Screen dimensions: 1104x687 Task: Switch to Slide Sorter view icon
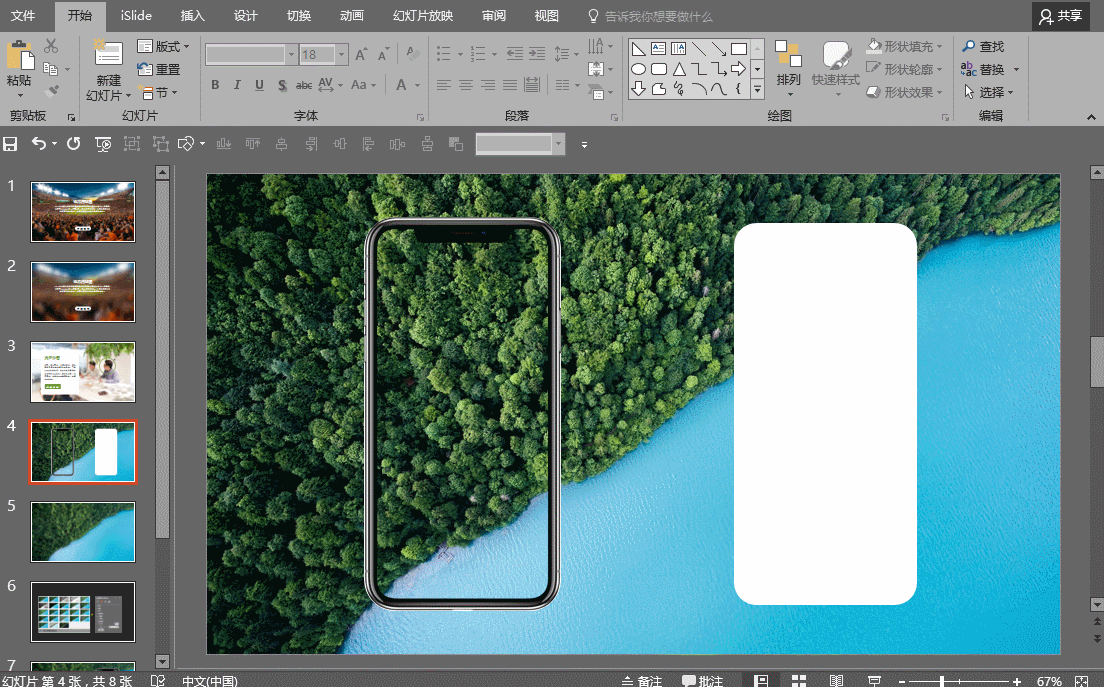[798, 681]
